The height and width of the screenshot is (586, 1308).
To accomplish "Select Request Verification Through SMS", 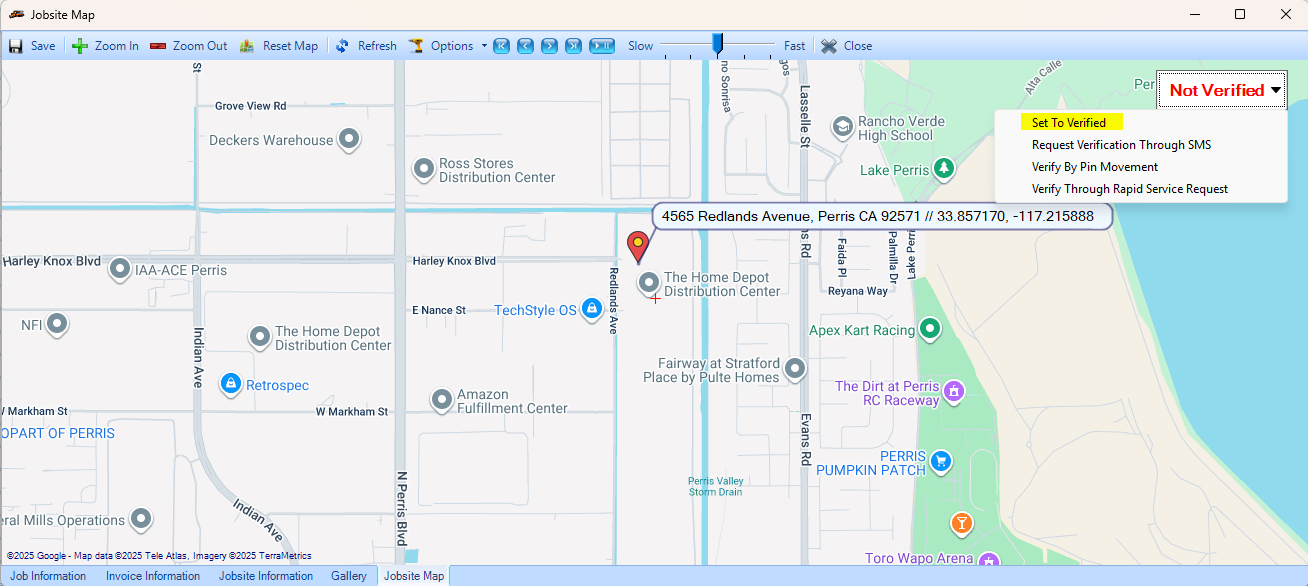I will (1121, 145).
